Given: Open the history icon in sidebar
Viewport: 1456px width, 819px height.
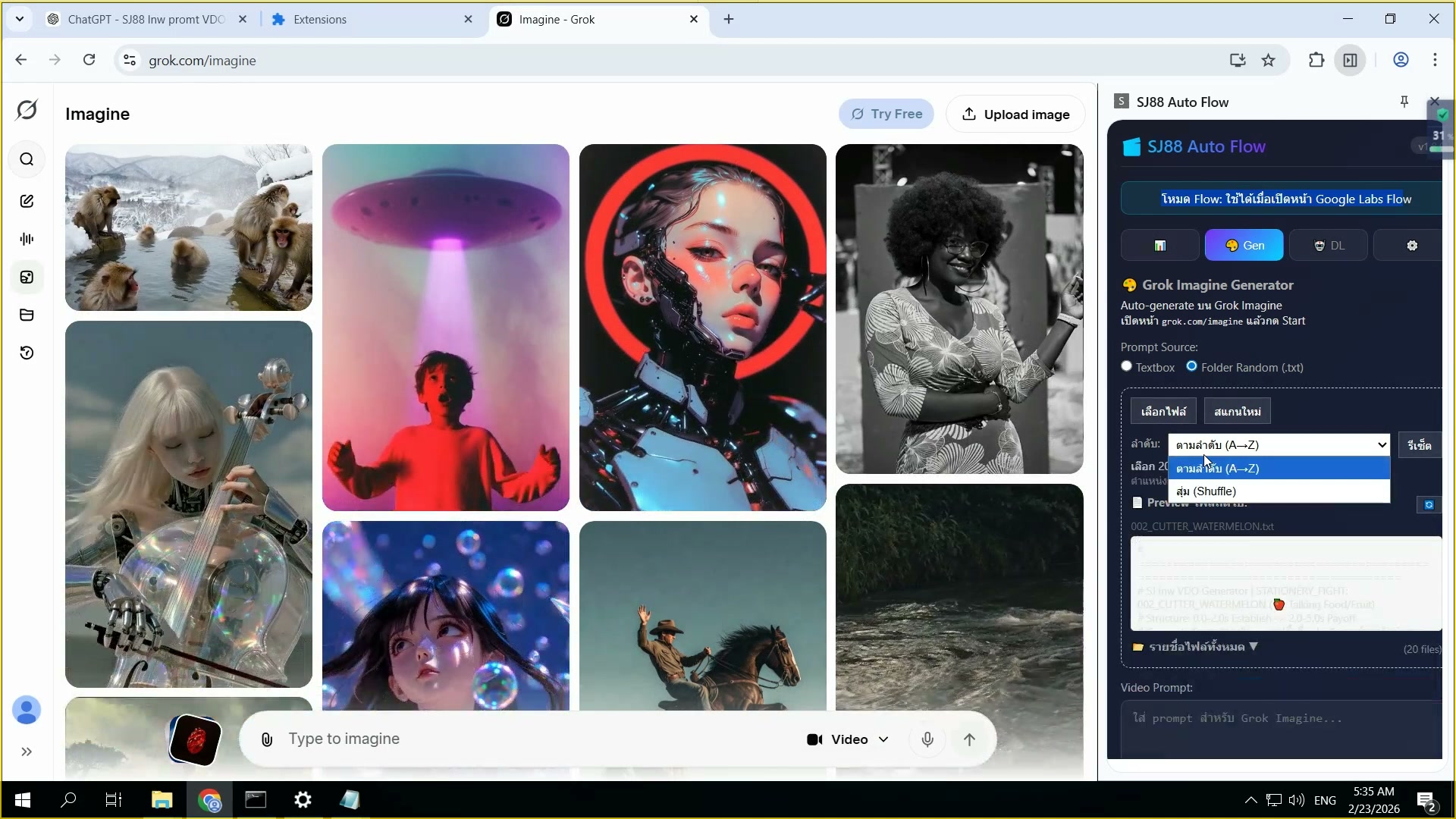Looking at the screenshot, I should click(x=27, y=353).
